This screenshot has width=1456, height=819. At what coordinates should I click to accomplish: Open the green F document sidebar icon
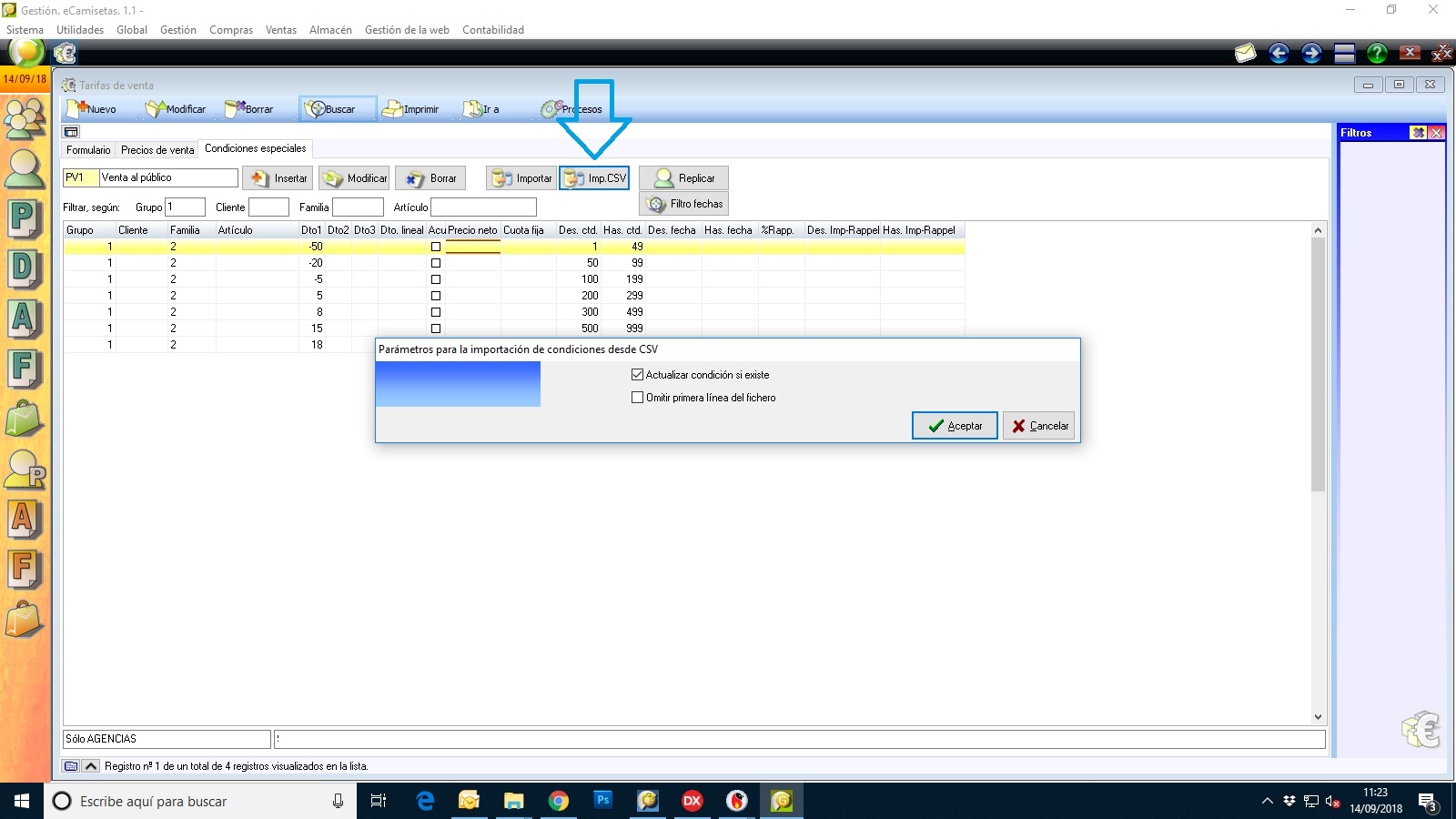(25, 369)
